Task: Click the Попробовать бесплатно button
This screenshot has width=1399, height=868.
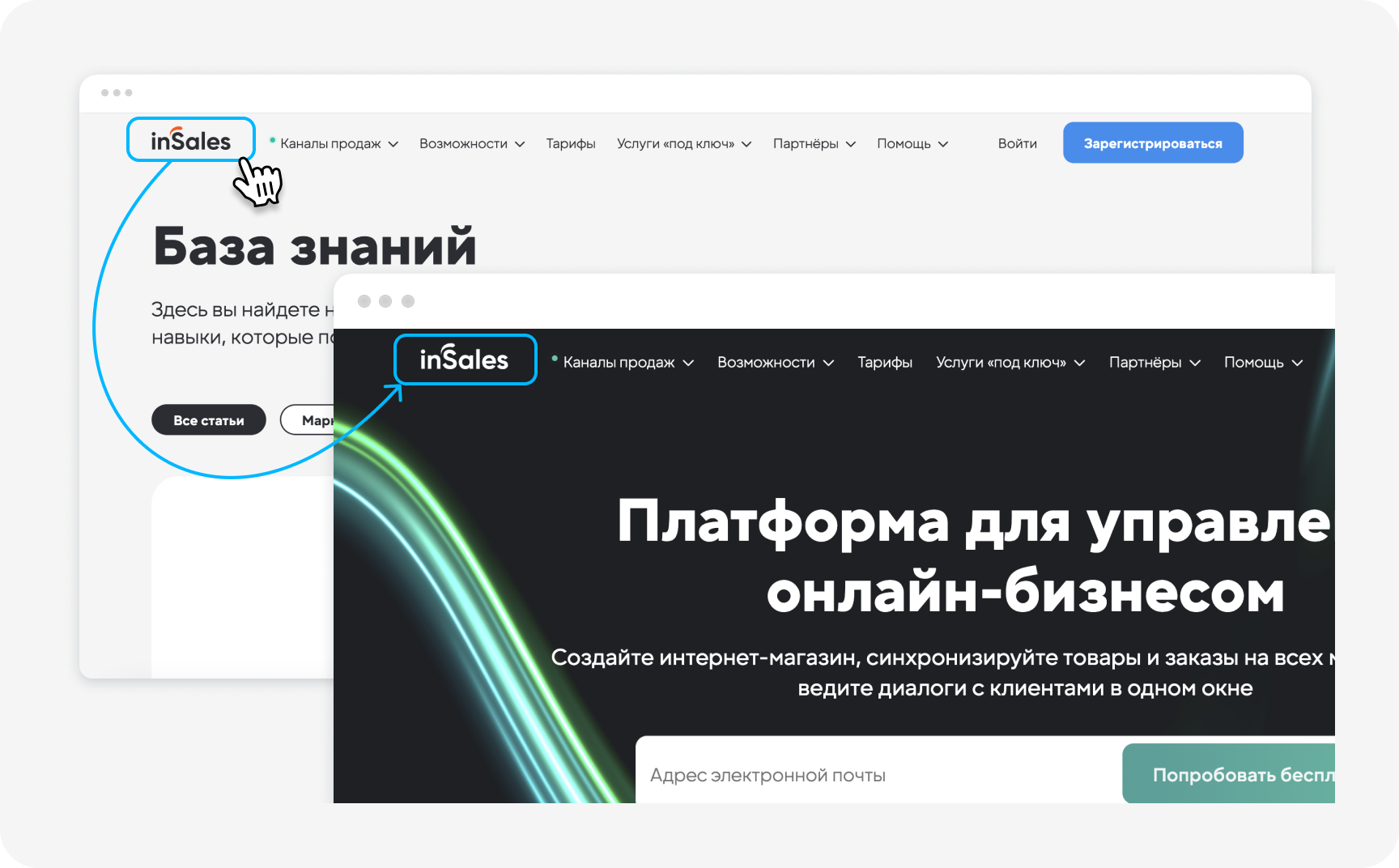Action: (1228, 774)
